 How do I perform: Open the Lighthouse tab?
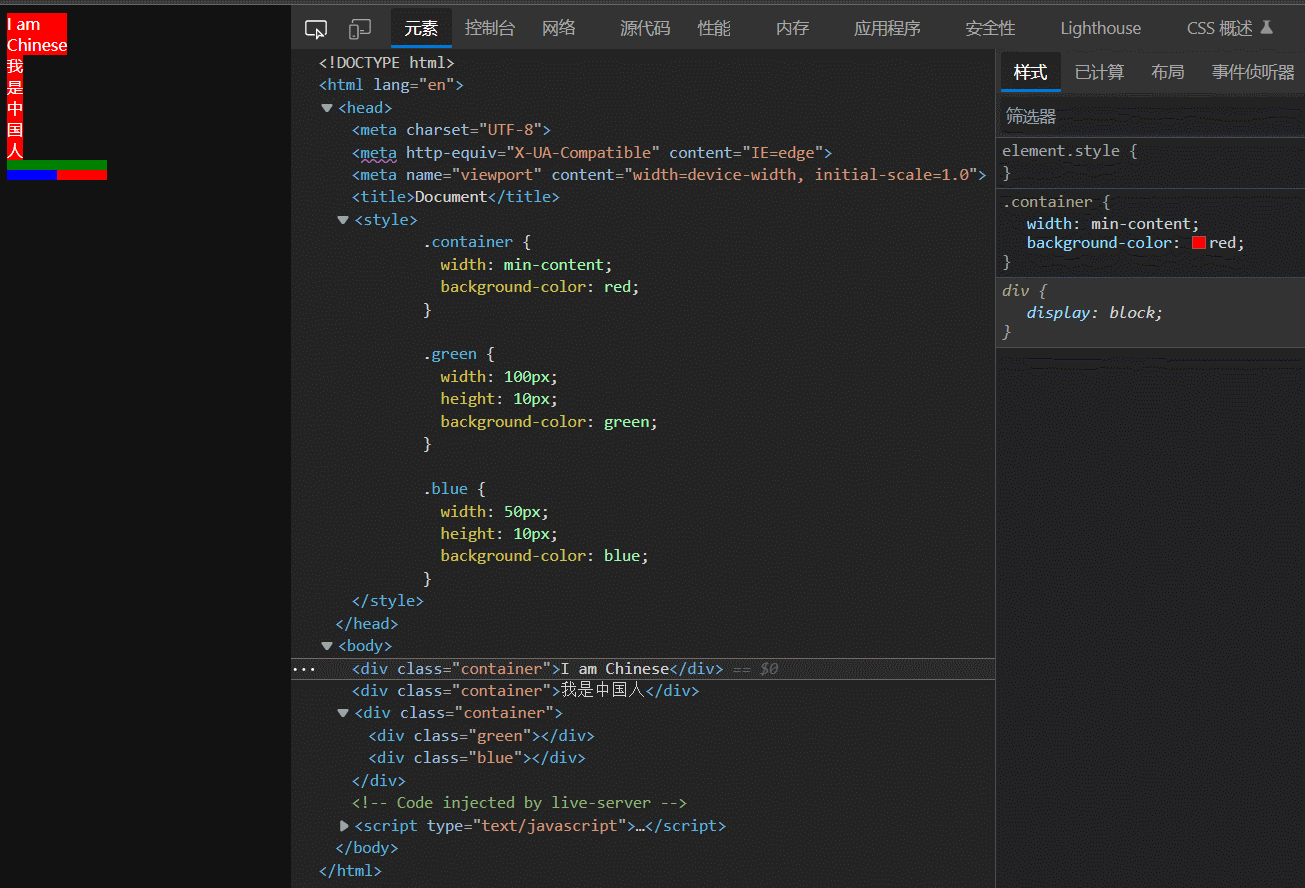pyautogui.click(x=1100, y=28)
